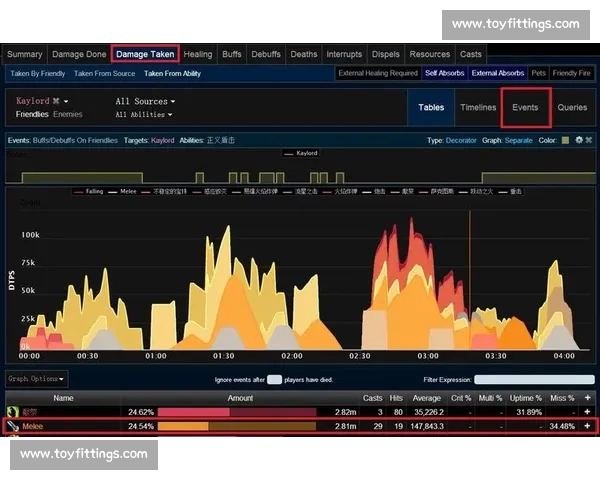Click the Filter Expression input field
This screenshot has width=600, height=480.
[x=534, y=380]
